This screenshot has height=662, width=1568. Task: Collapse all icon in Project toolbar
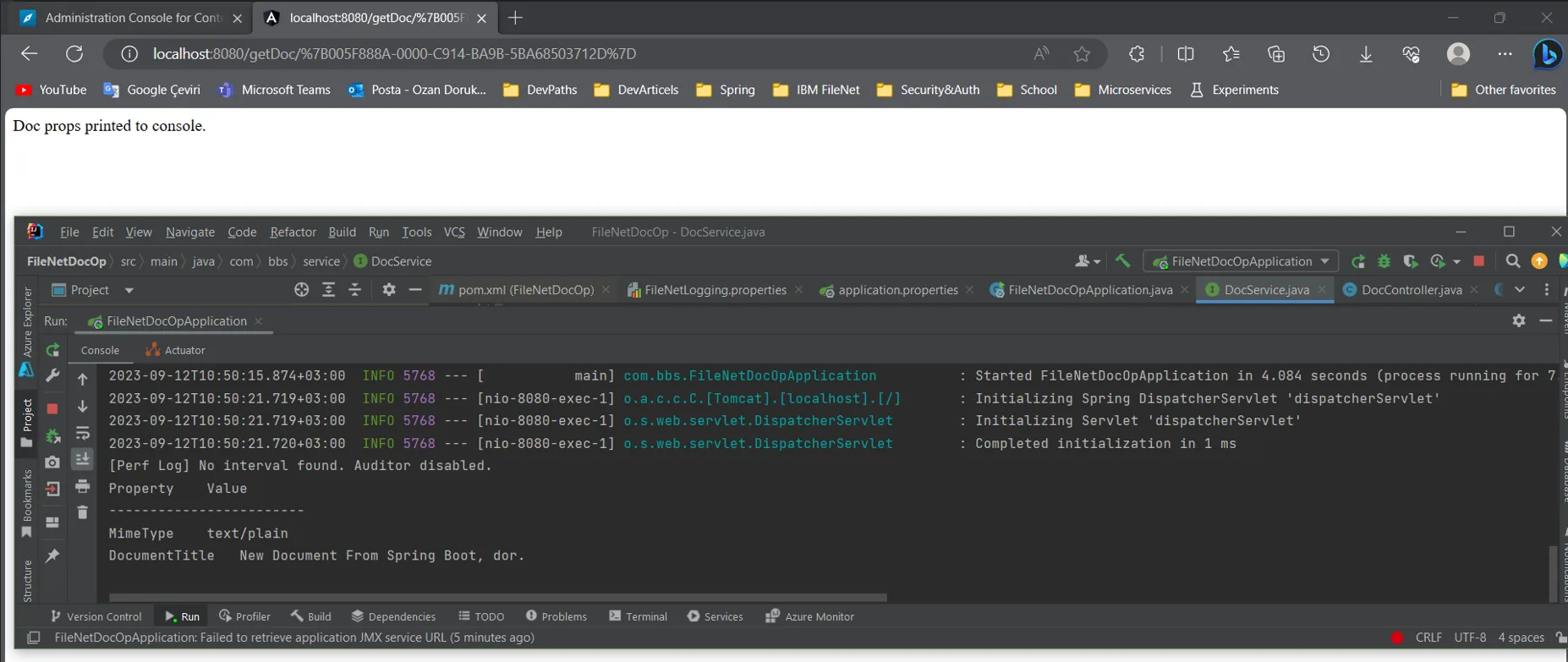(354, 290)
